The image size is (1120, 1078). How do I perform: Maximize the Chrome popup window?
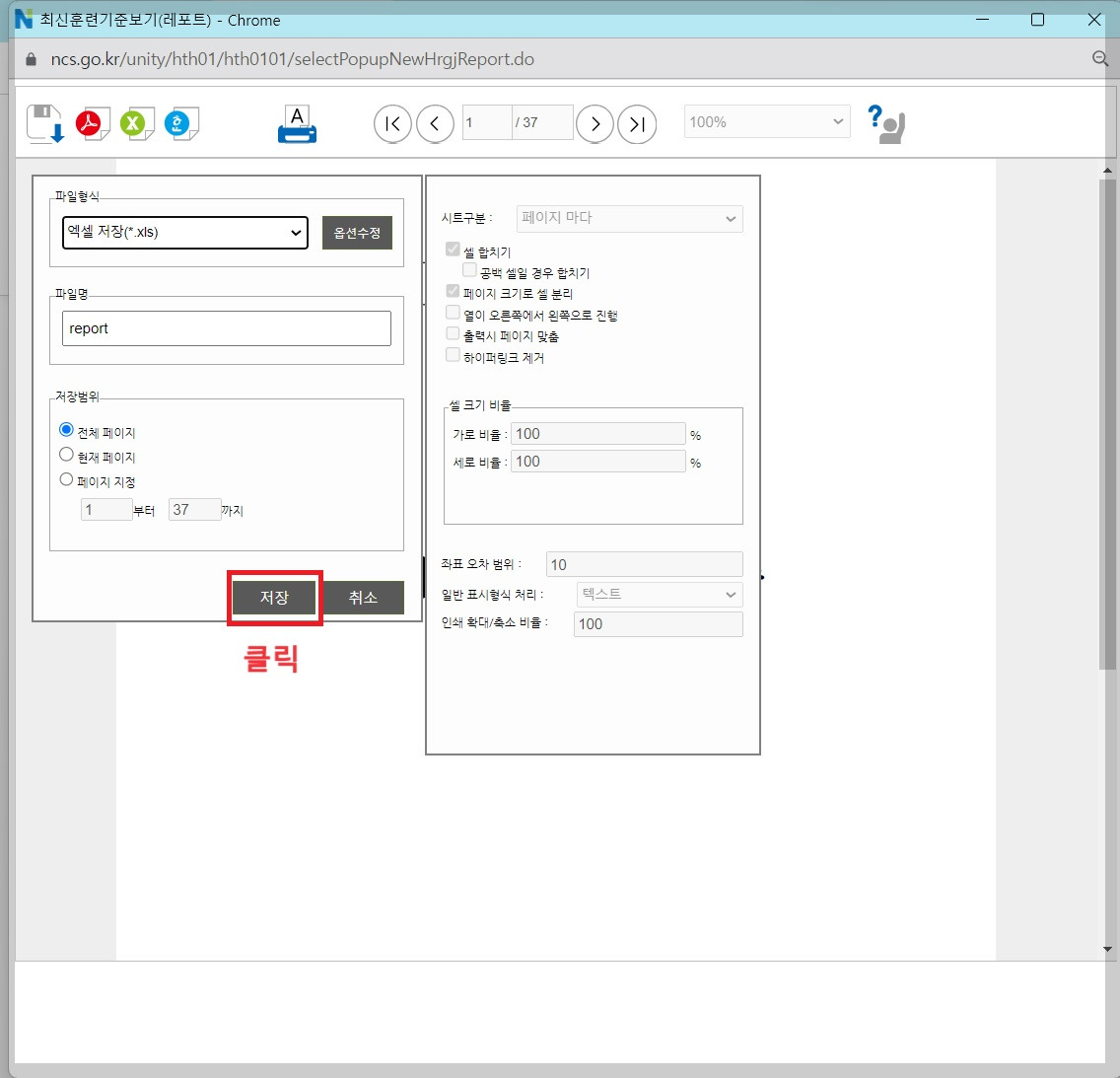[x=1038, y=20]
